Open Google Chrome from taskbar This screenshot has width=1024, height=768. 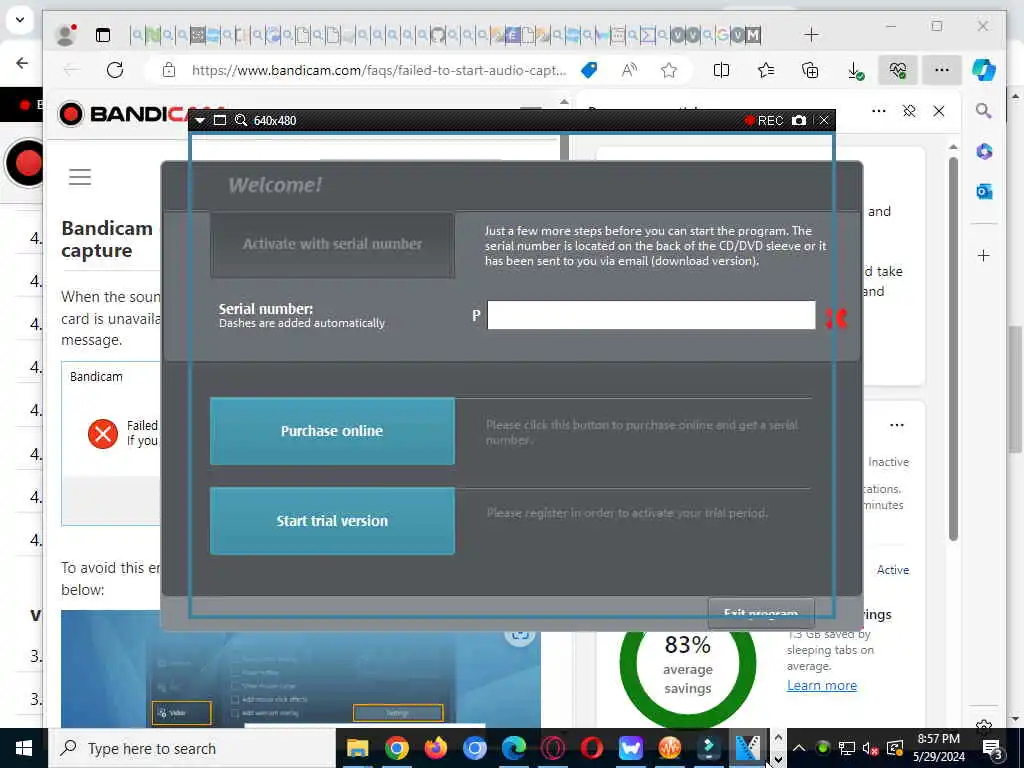[x=396, y=748]
